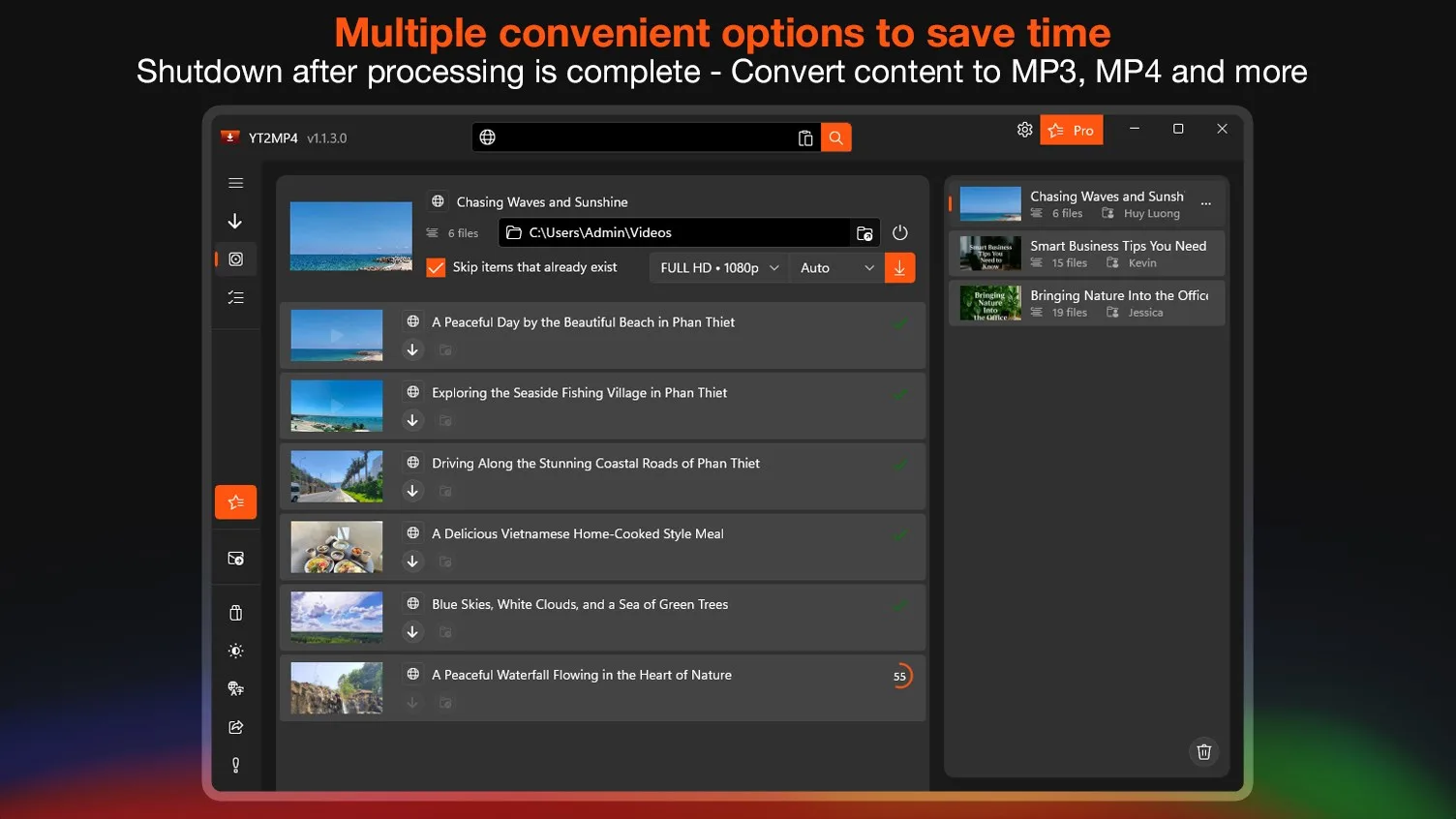Open the hamburger navigation menu
The height and width of the screenshot is (819, 1456).
pos(235,183)
